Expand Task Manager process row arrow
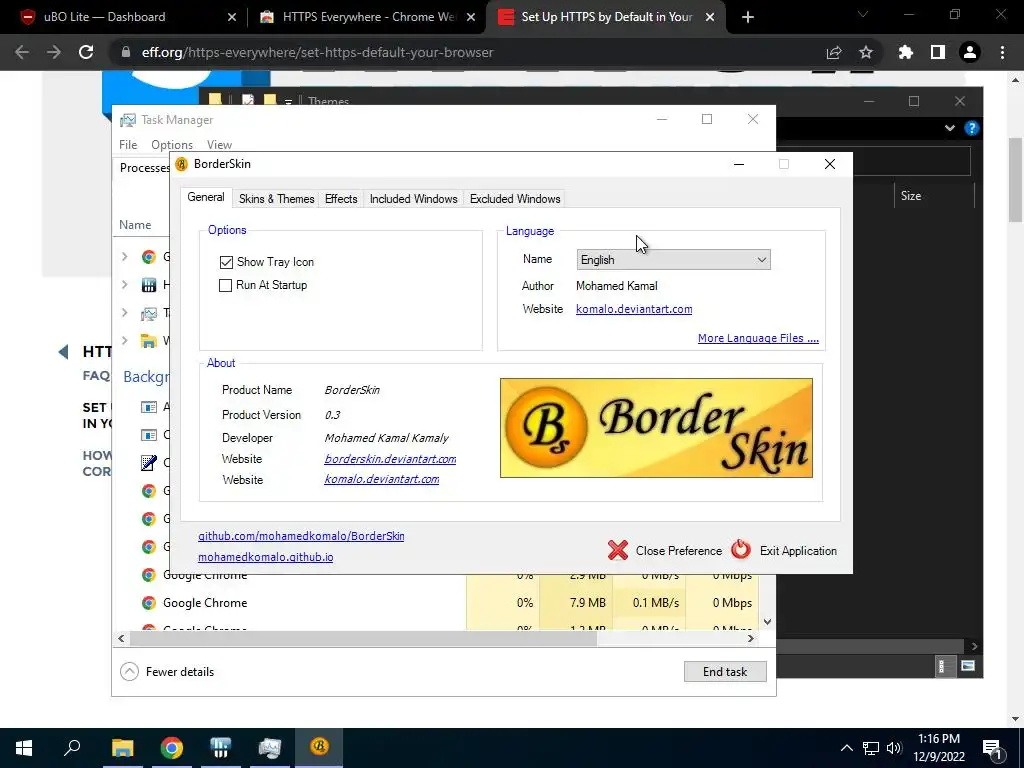The image size is (1024, 768). click(125, 312)
